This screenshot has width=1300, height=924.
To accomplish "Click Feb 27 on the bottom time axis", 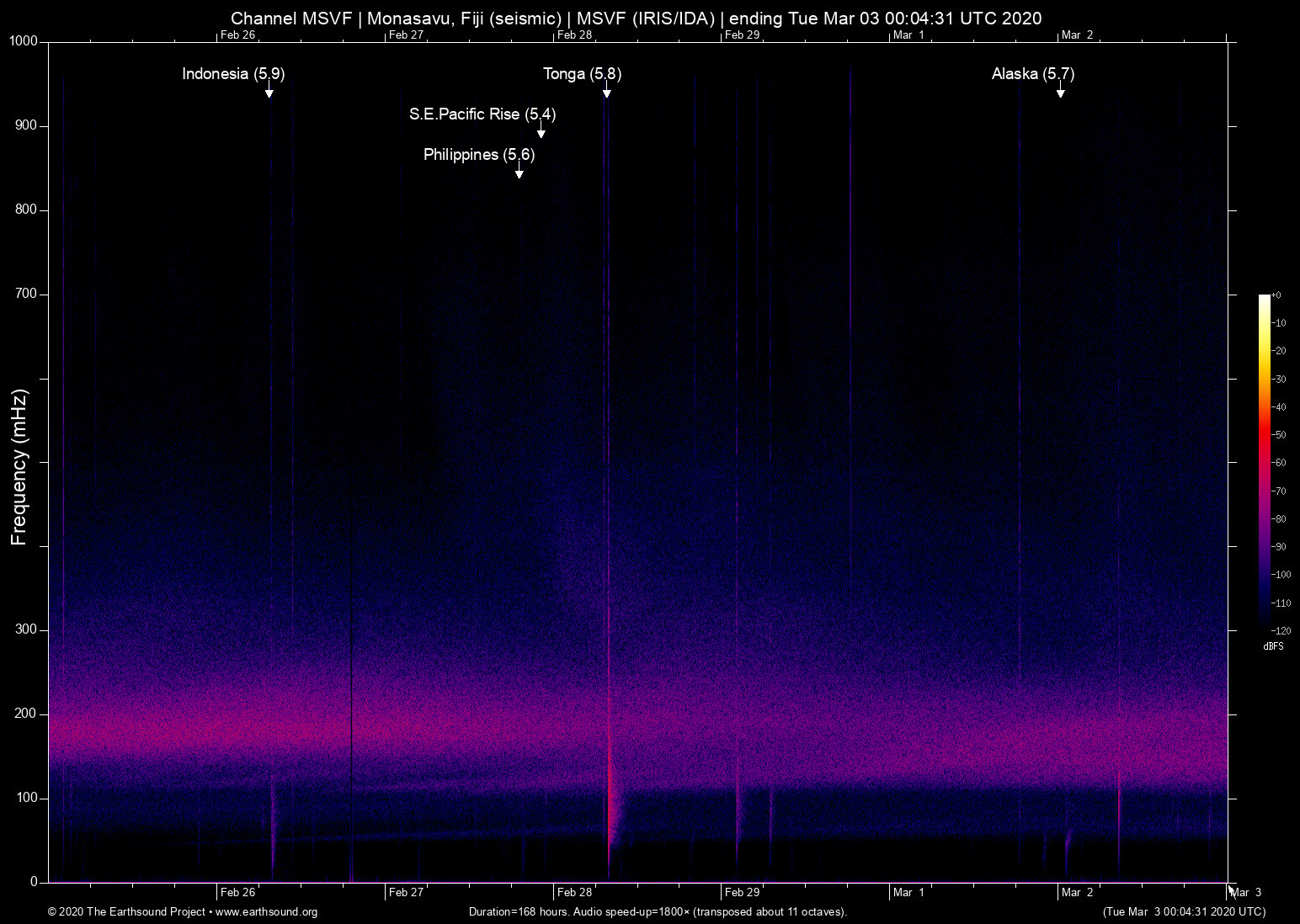I will tap(406, 893).
